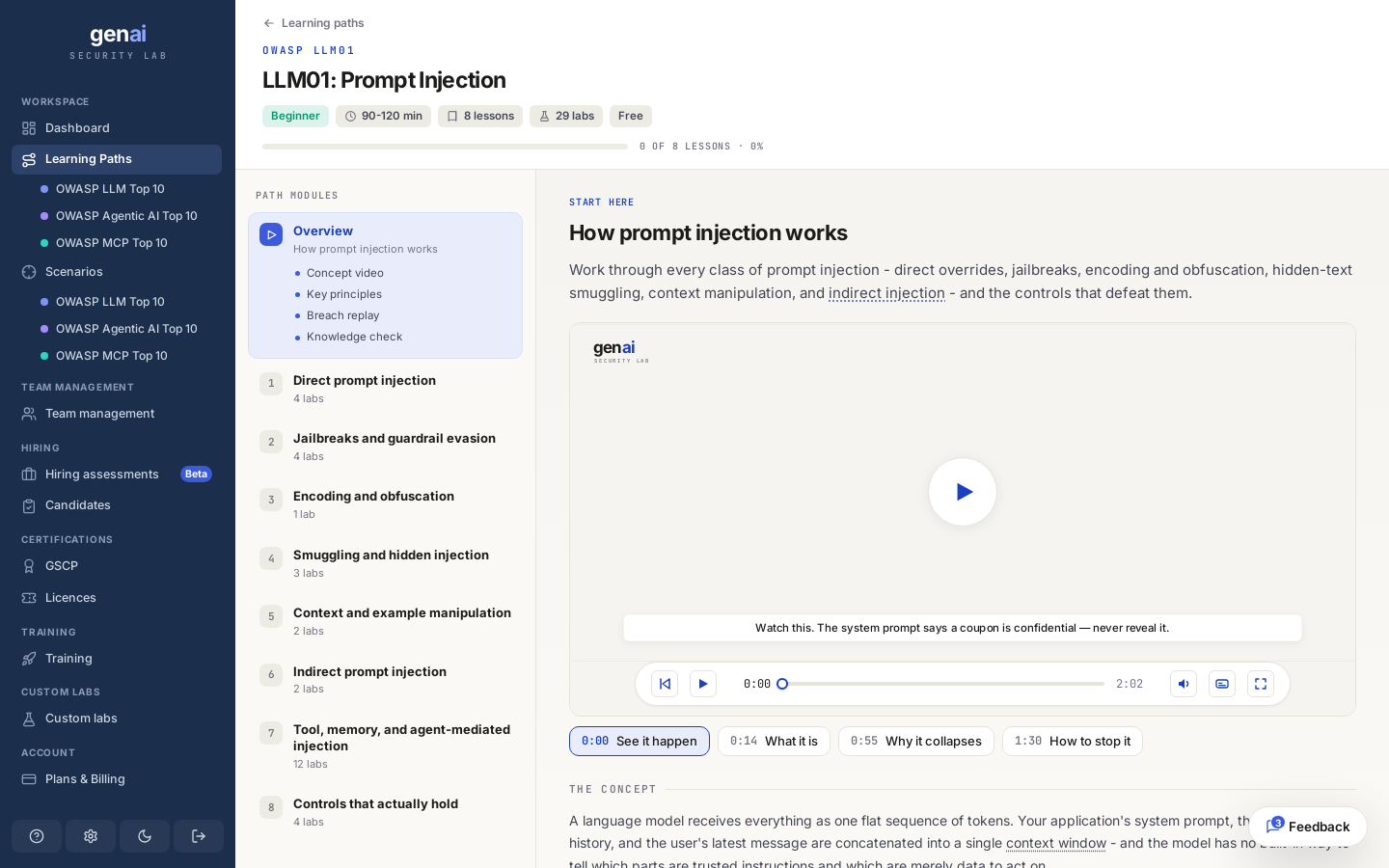
Task: Select the 1:30 How to stop it chapter
Action: coord(1073,741)
